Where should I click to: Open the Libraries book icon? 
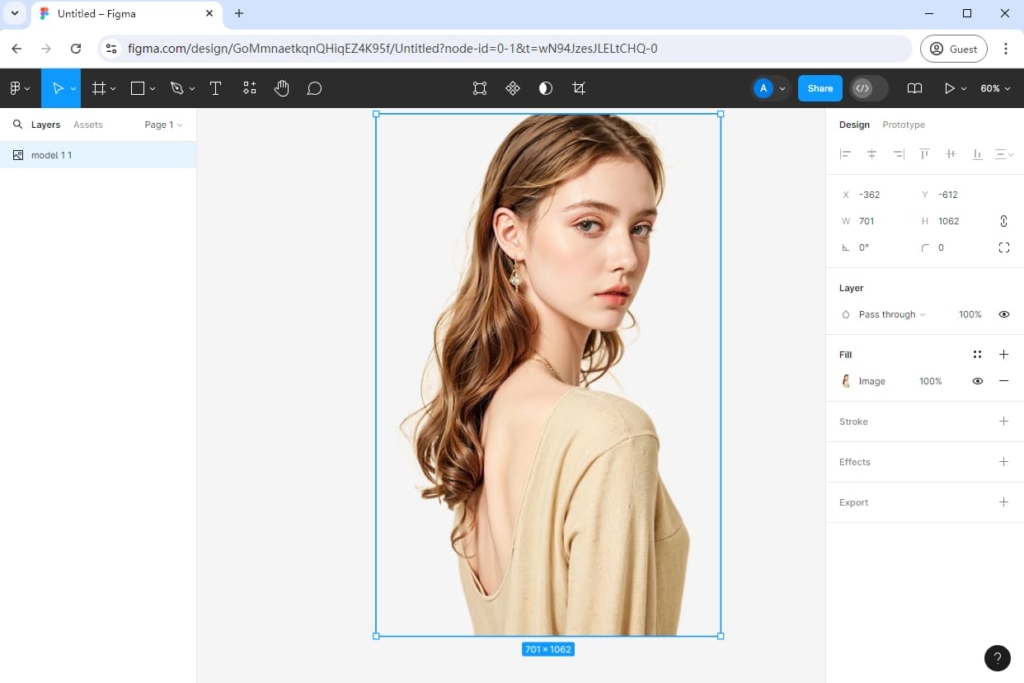pos(914,88)
